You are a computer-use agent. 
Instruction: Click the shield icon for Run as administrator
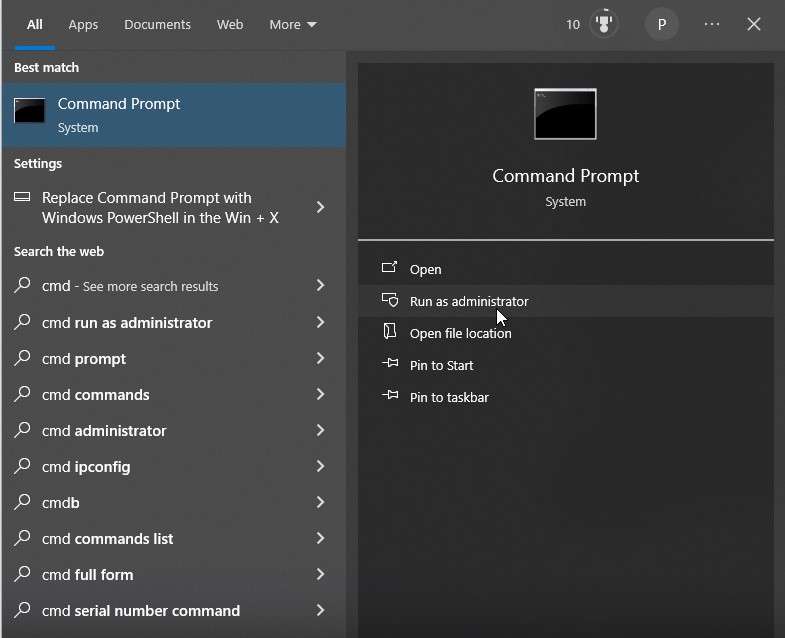click(390, 299)
